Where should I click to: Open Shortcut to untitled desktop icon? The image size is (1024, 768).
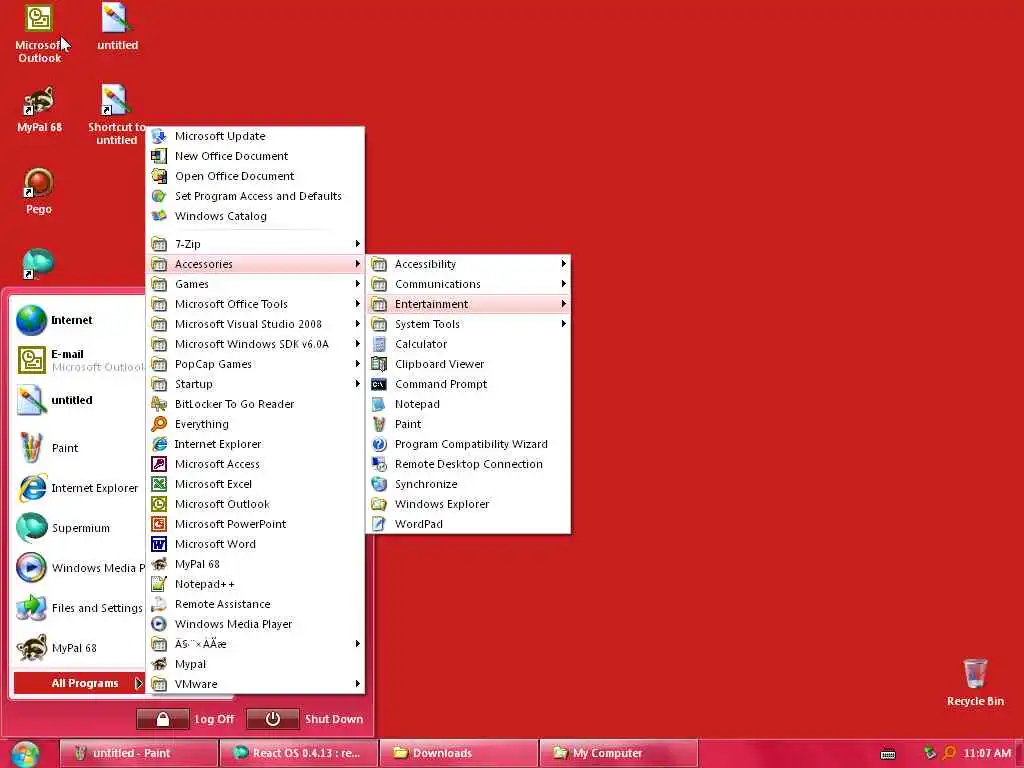pos(116,115)
